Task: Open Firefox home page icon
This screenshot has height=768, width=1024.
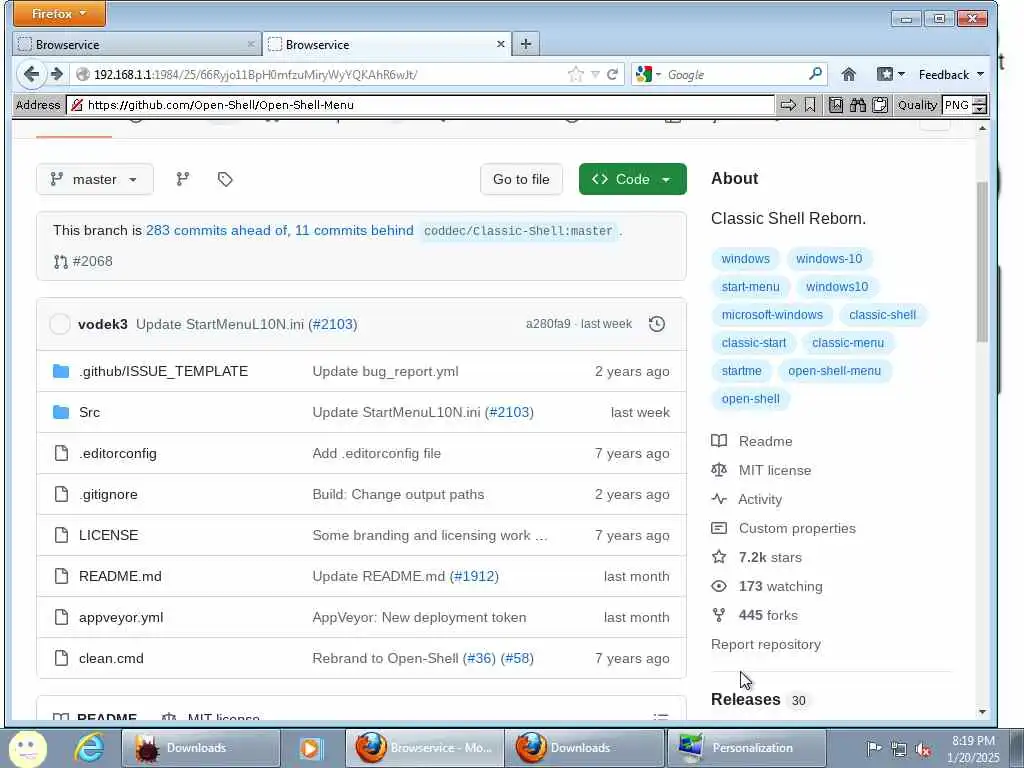Action: point(848,74)
